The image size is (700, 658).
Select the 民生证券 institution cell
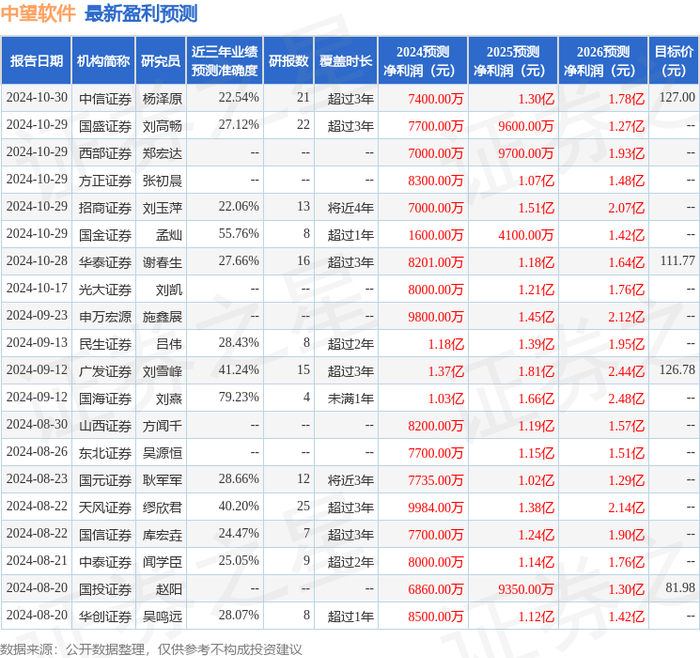[105, 344]
